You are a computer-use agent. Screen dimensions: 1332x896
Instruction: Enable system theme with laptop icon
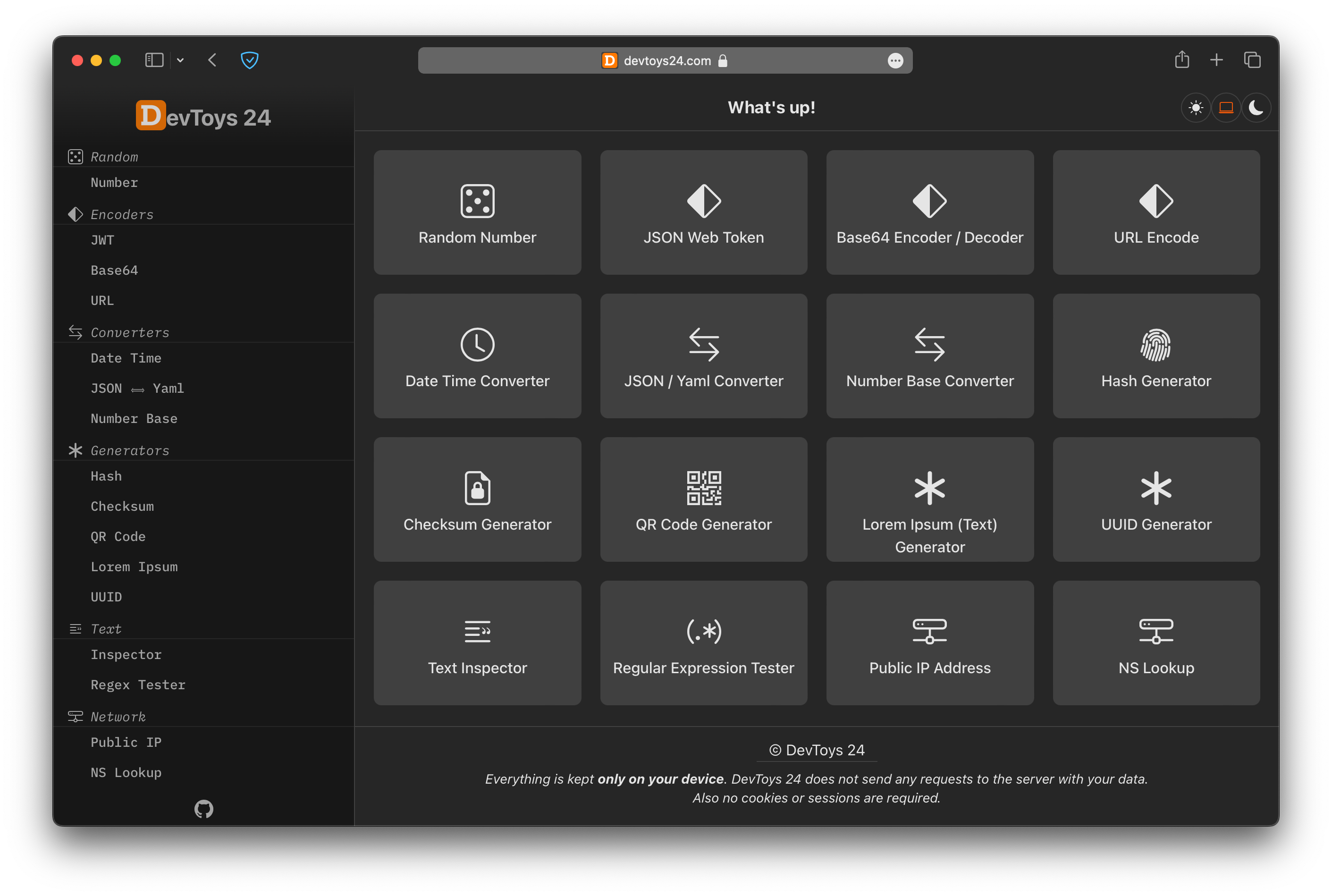[1226, 108]
